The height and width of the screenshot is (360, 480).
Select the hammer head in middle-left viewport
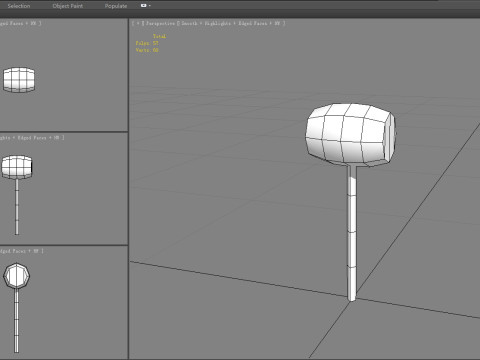(17, 167)
